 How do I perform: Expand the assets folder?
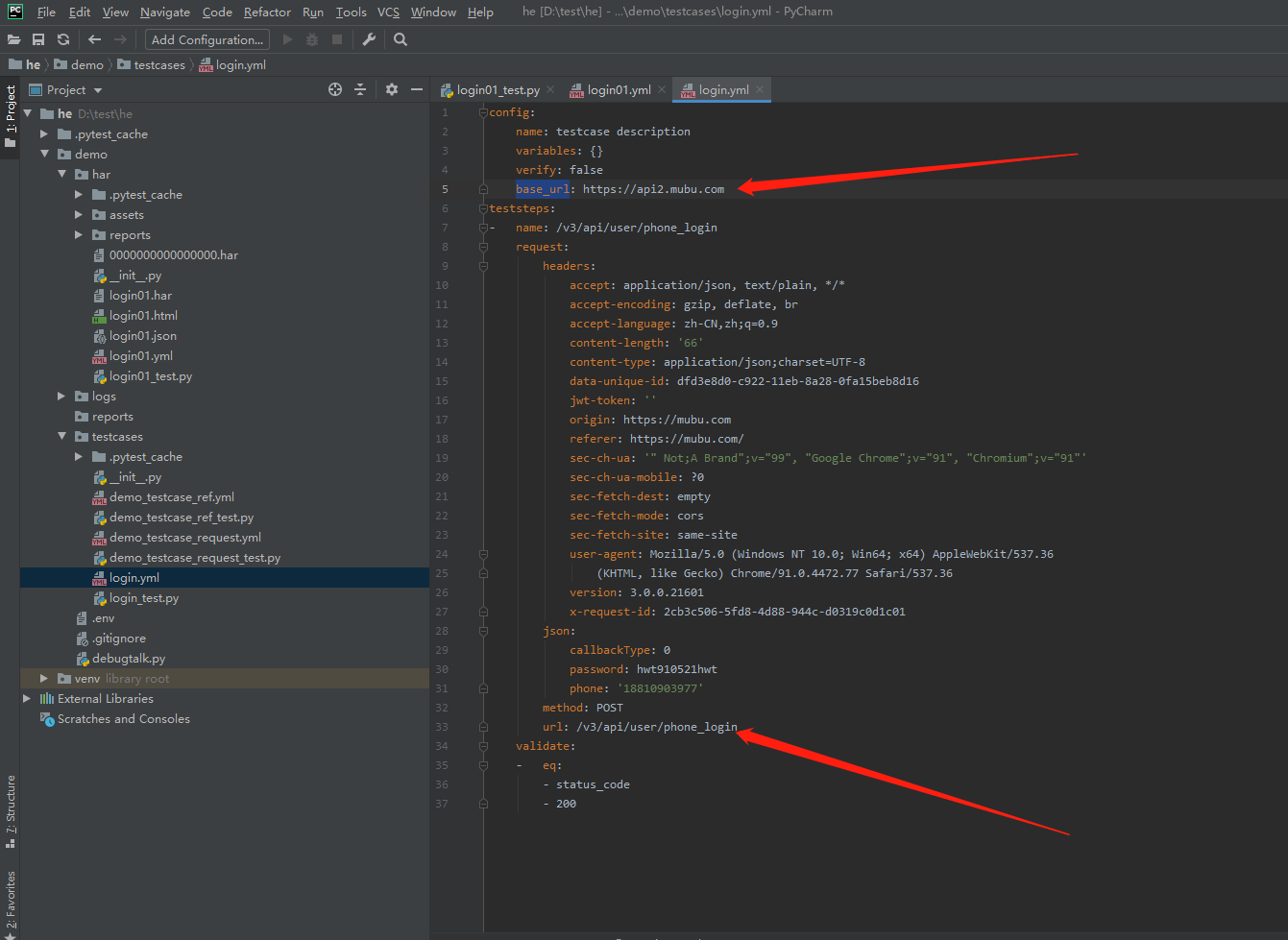click(x=79, y=214)
